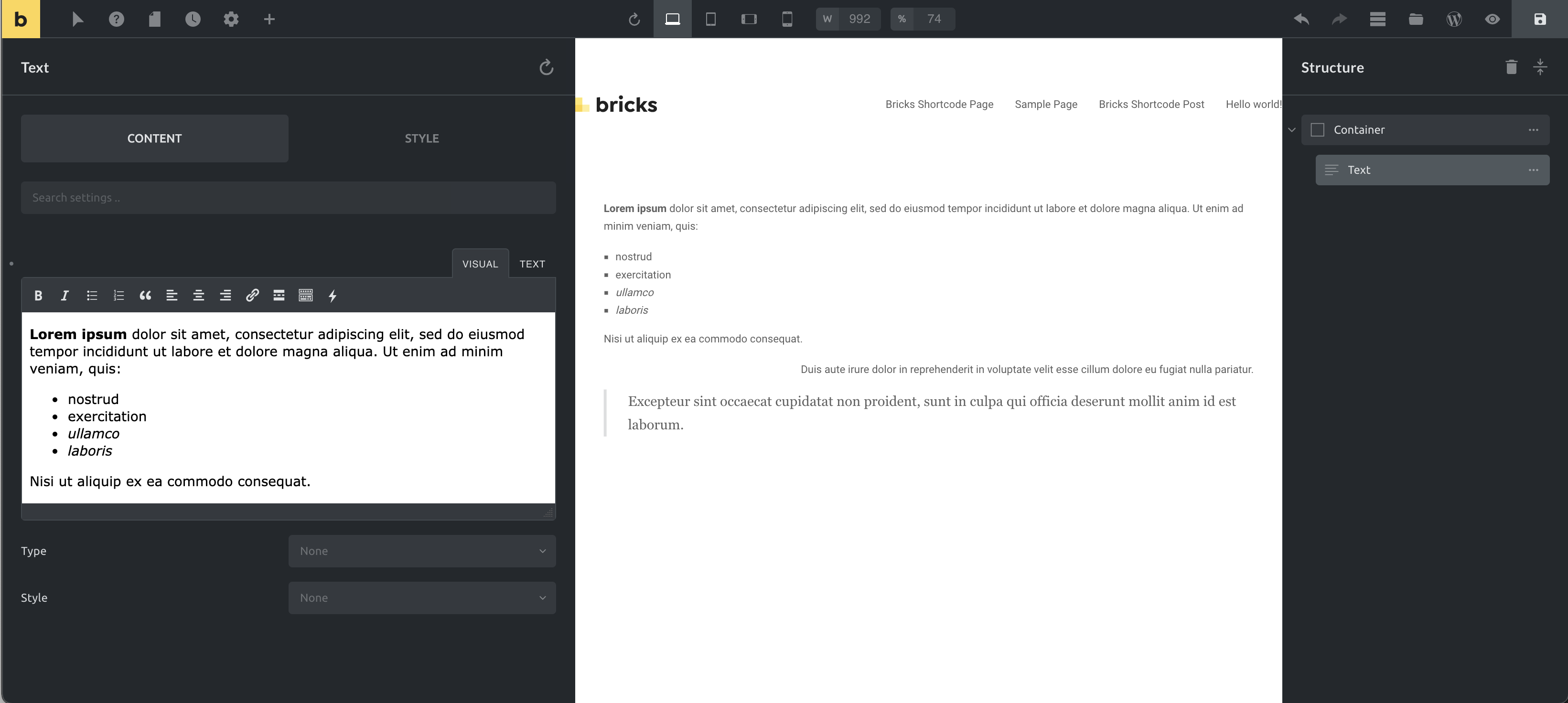Open the templates folder icon

coord(1416,19)
